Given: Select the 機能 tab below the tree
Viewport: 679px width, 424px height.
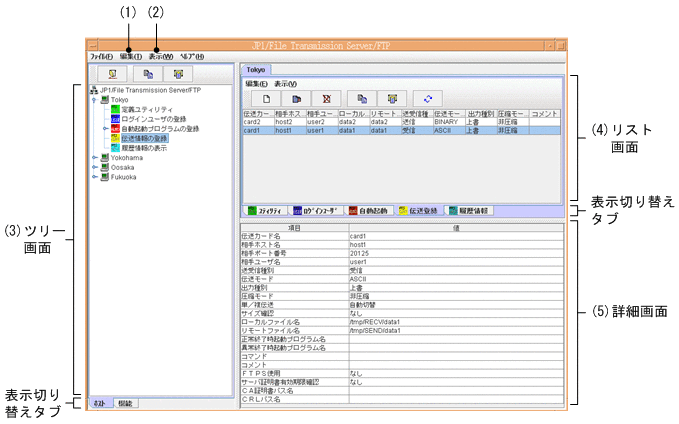Looking at the screenshot, I should pyautogui.click(x=126, y=403).
